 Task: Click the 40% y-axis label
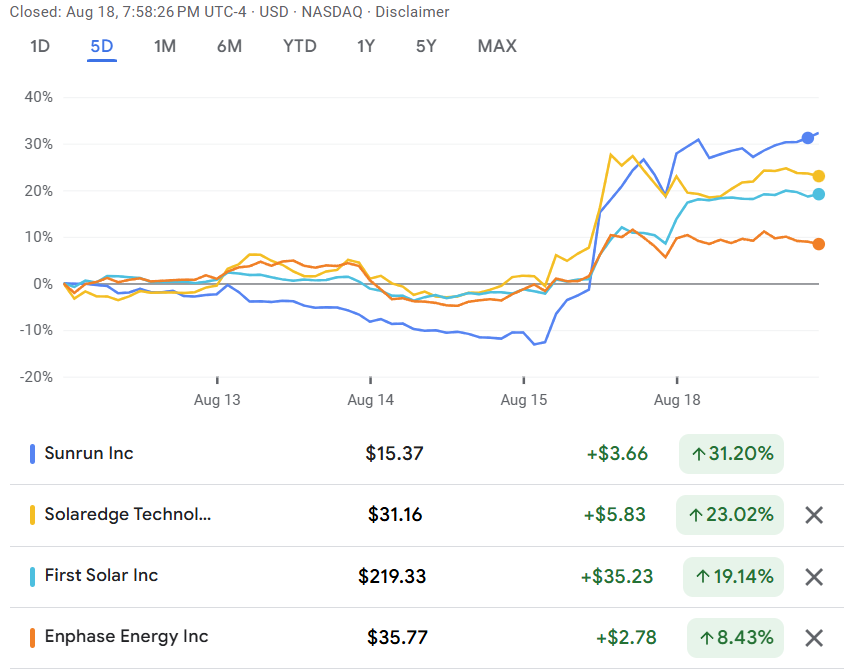(38, 97)
